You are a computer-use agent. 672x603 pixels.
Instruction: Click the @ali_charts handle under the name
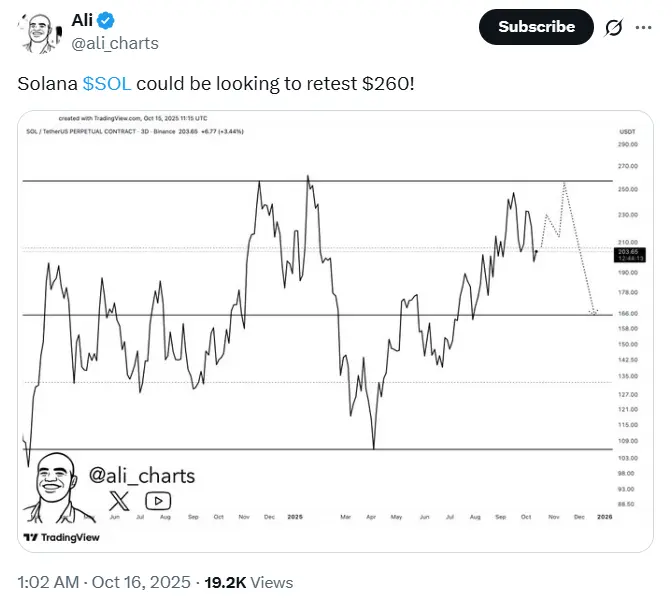click(x=115, y=43)
